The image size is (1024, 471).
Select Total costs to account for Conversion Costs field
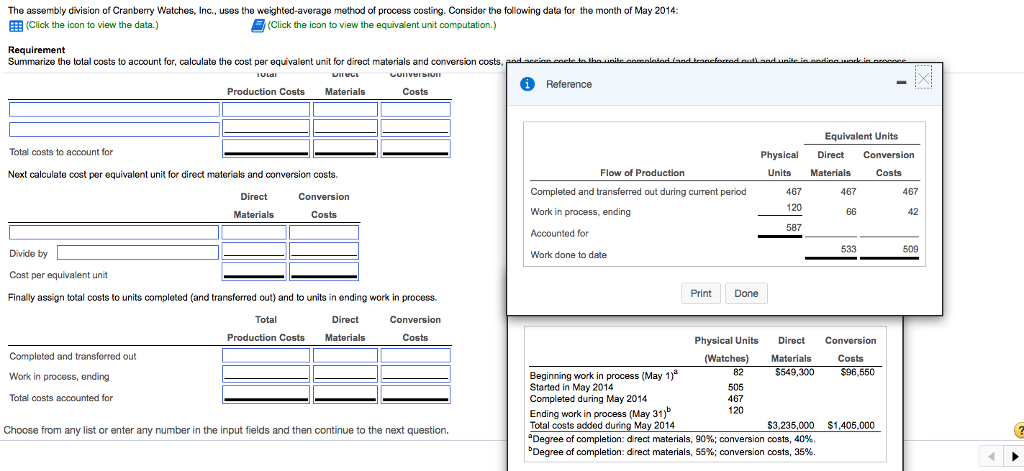(416, 150)
